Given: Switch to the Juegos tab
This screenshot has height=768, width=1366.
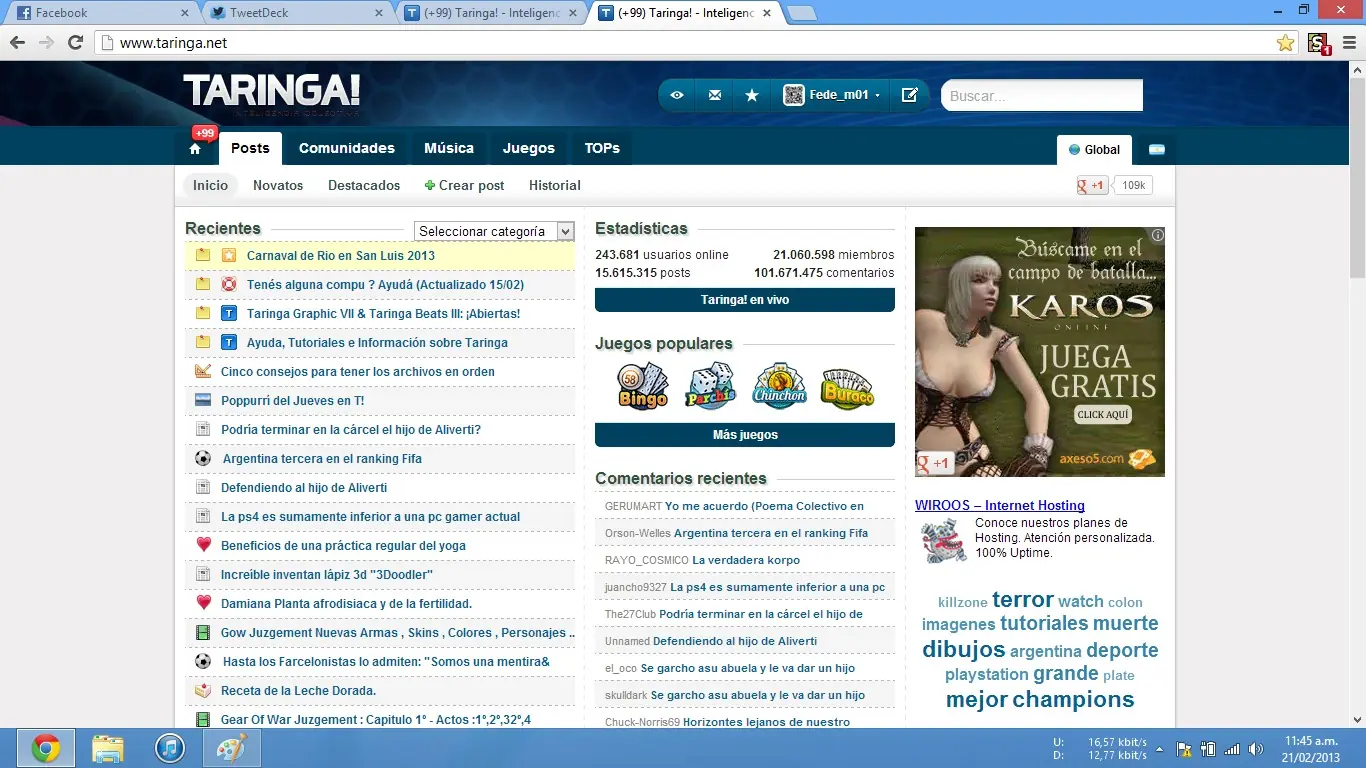Looking at the screenshot, I should coord(529,148).
